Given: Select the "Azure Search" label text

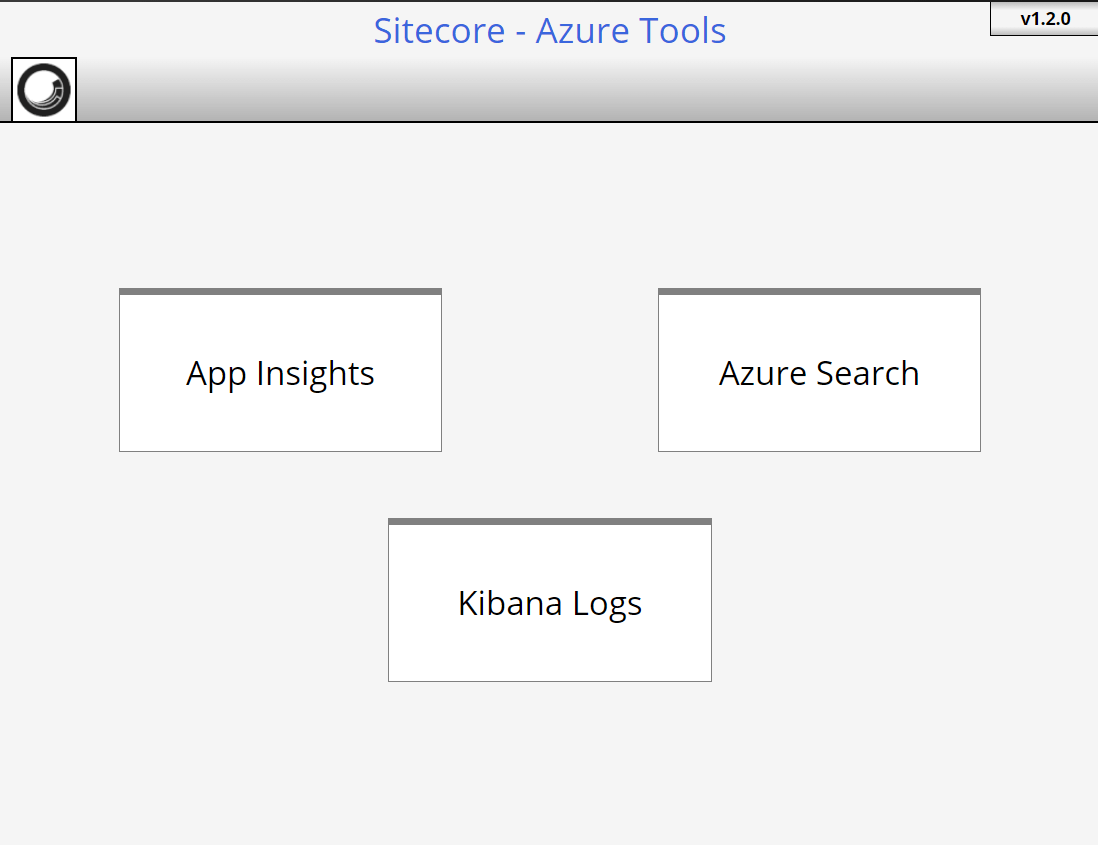Looking at the screenshot, I should click(819, 373).
